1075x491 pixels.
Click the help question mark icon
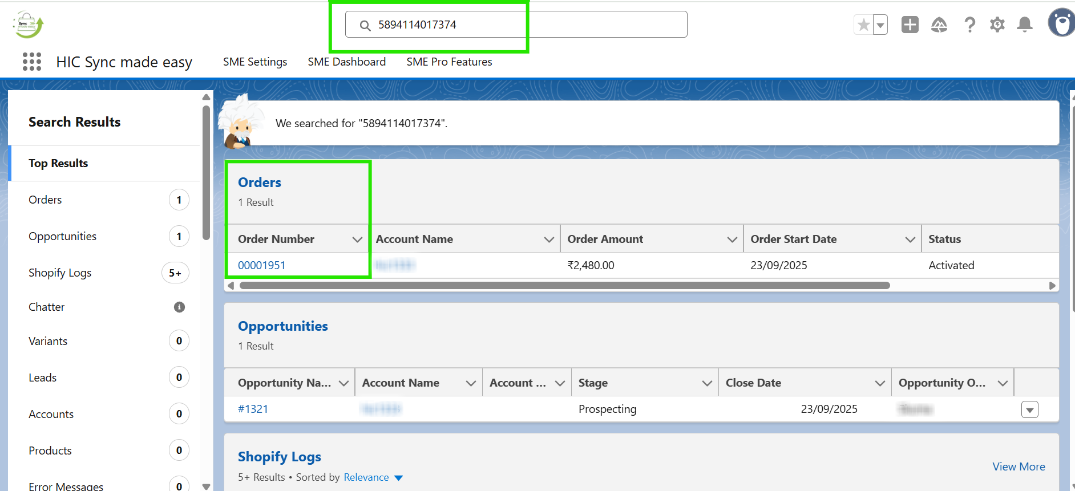coord(969,25)
